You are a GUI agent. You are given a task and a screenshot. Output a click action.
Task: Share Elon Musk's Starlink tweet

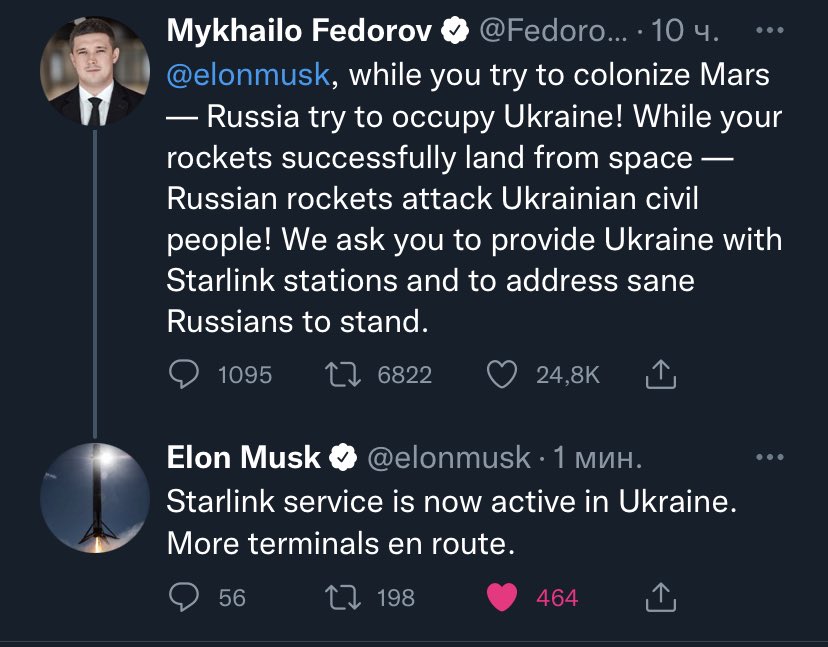[x=662, y=597]
